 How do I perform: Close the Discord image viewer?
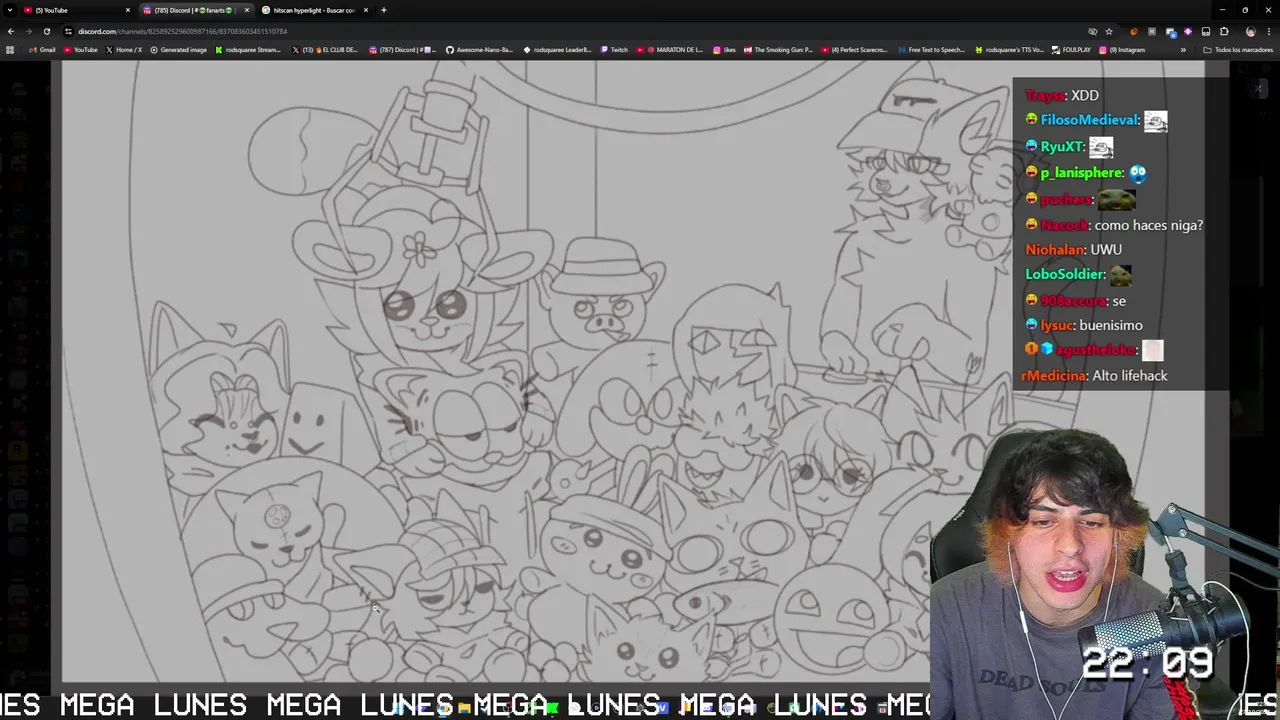pyautogui.click(x=1258, y=89)
